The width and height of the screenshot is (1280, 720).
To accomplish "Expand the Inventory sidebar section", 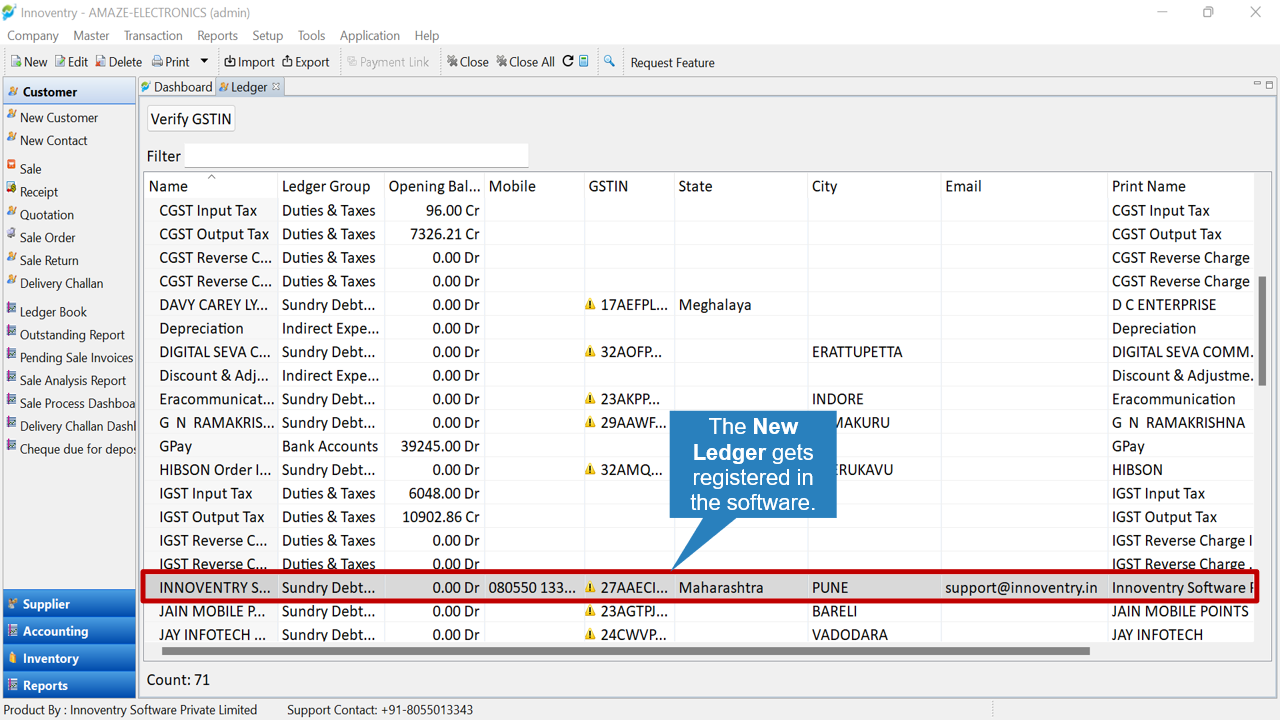I will (x=69, y=658).
